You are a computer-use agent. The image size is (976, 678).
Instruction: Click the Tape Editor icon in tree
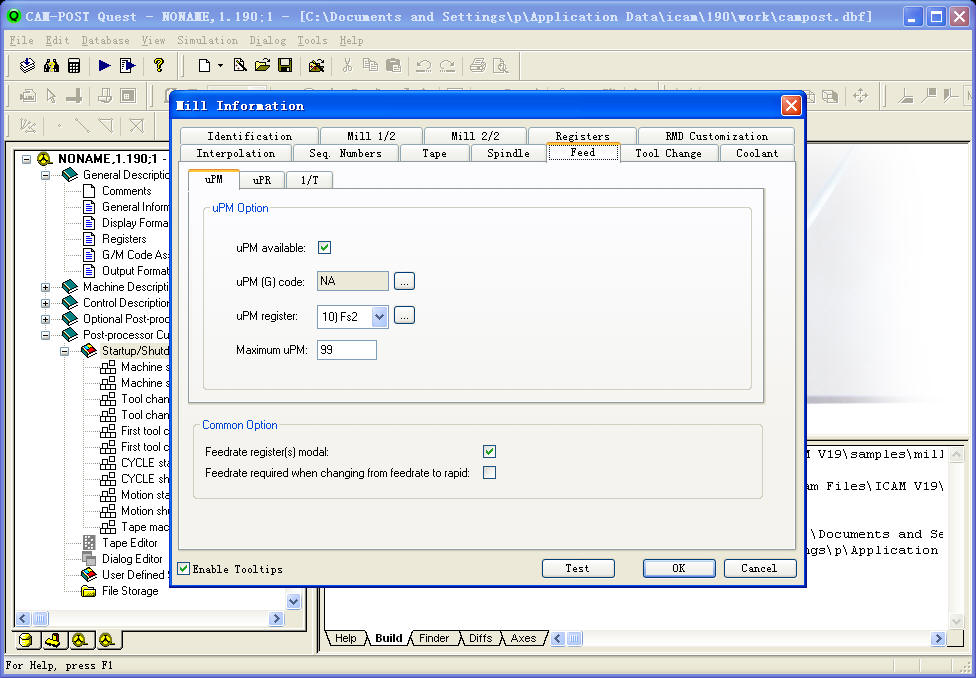tap(89, 543)
